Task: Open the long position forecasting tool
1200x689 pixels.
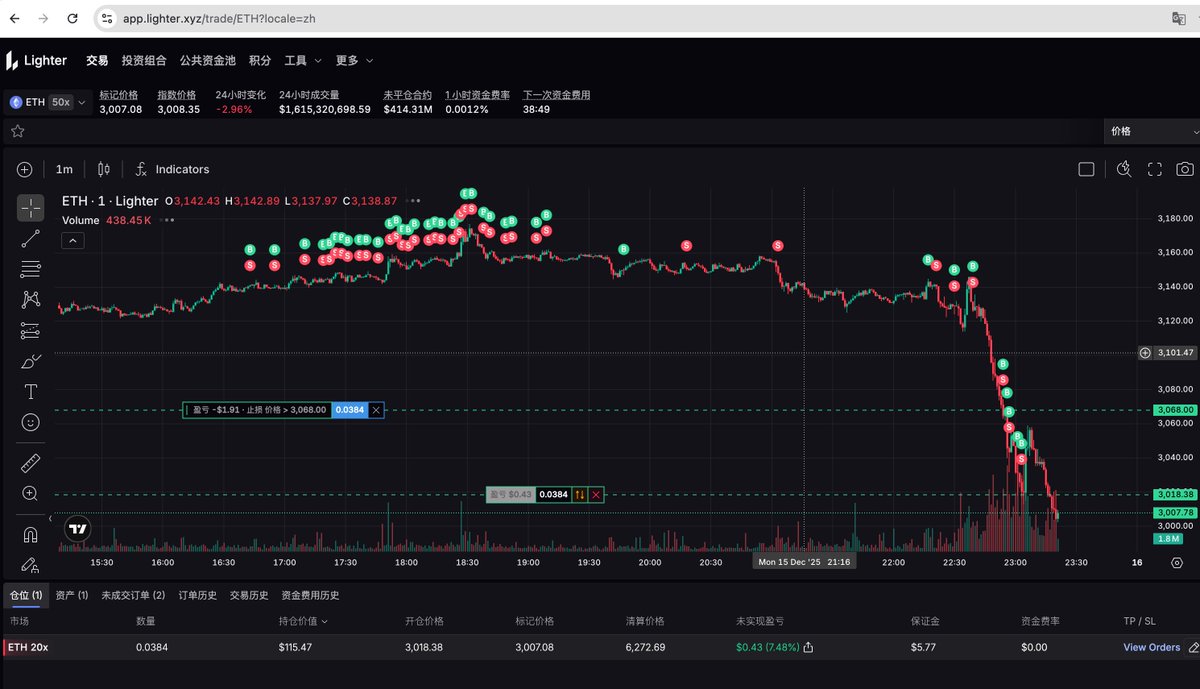Action: tap(31, 331)
